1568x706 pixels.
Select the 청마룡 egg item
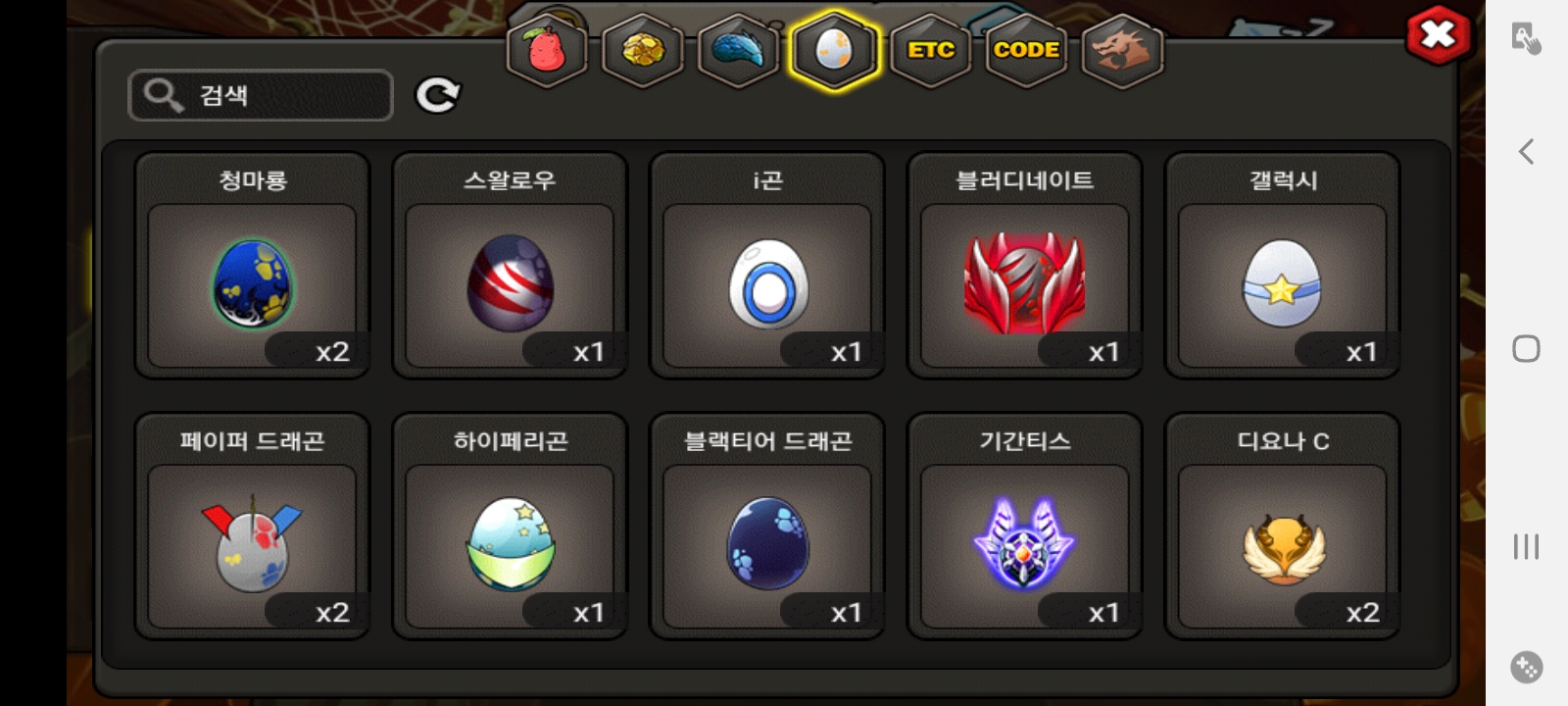(252, 265)
